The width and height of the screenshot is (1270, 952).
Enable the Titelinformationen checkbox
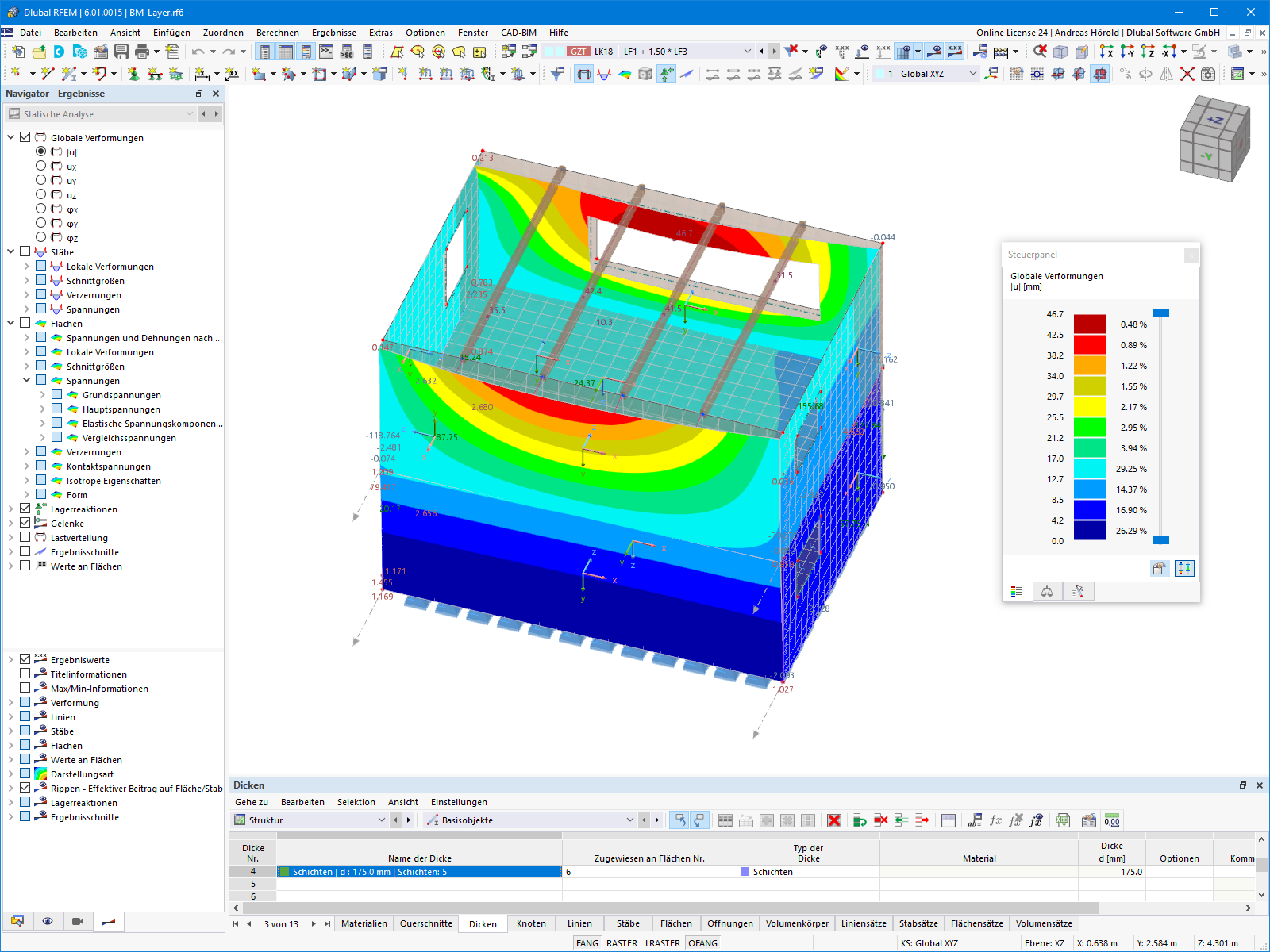tap(25, 674)
